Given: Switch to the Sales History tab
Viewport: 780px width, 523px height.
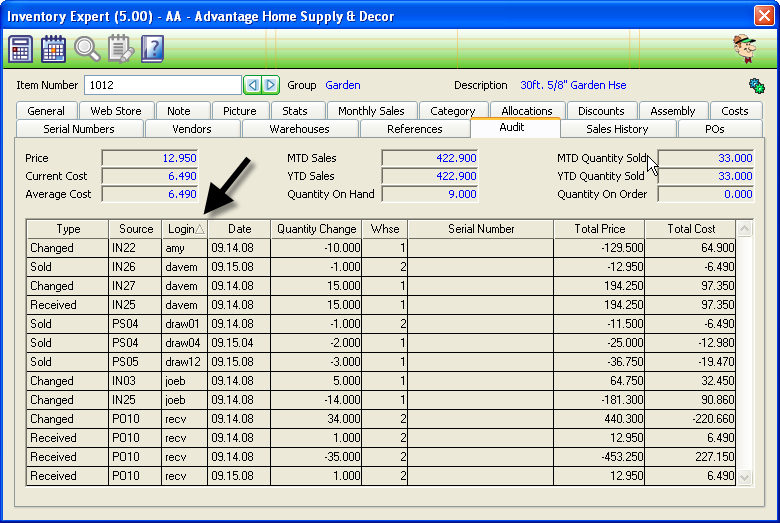Looking at the screenshot, I should [617, 129].
